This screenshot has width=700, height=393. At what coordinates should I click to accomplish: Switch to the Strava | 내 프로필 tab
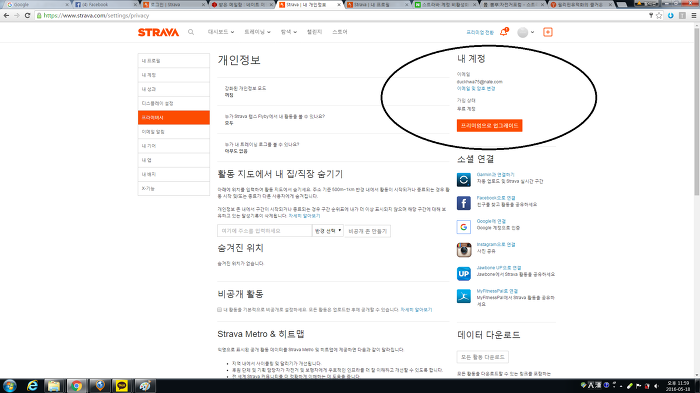tap(377, 4)
